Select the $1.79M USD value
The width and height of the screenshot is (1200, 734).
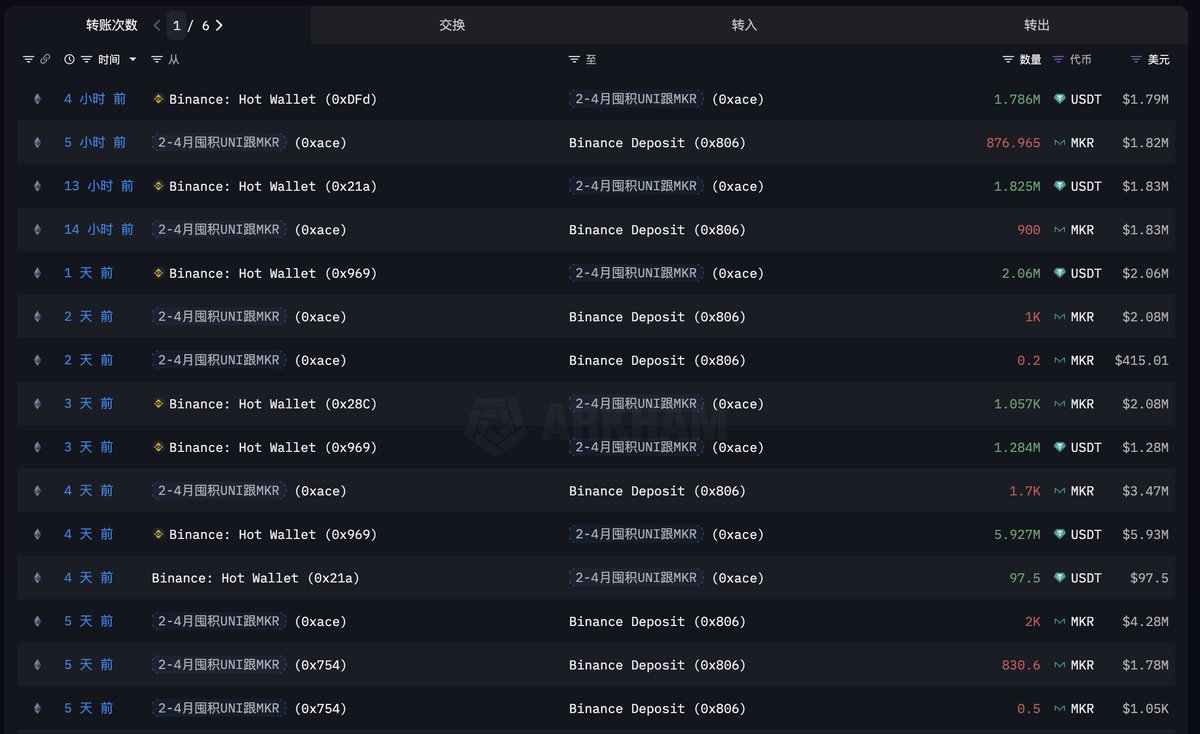coord(1145,99)
